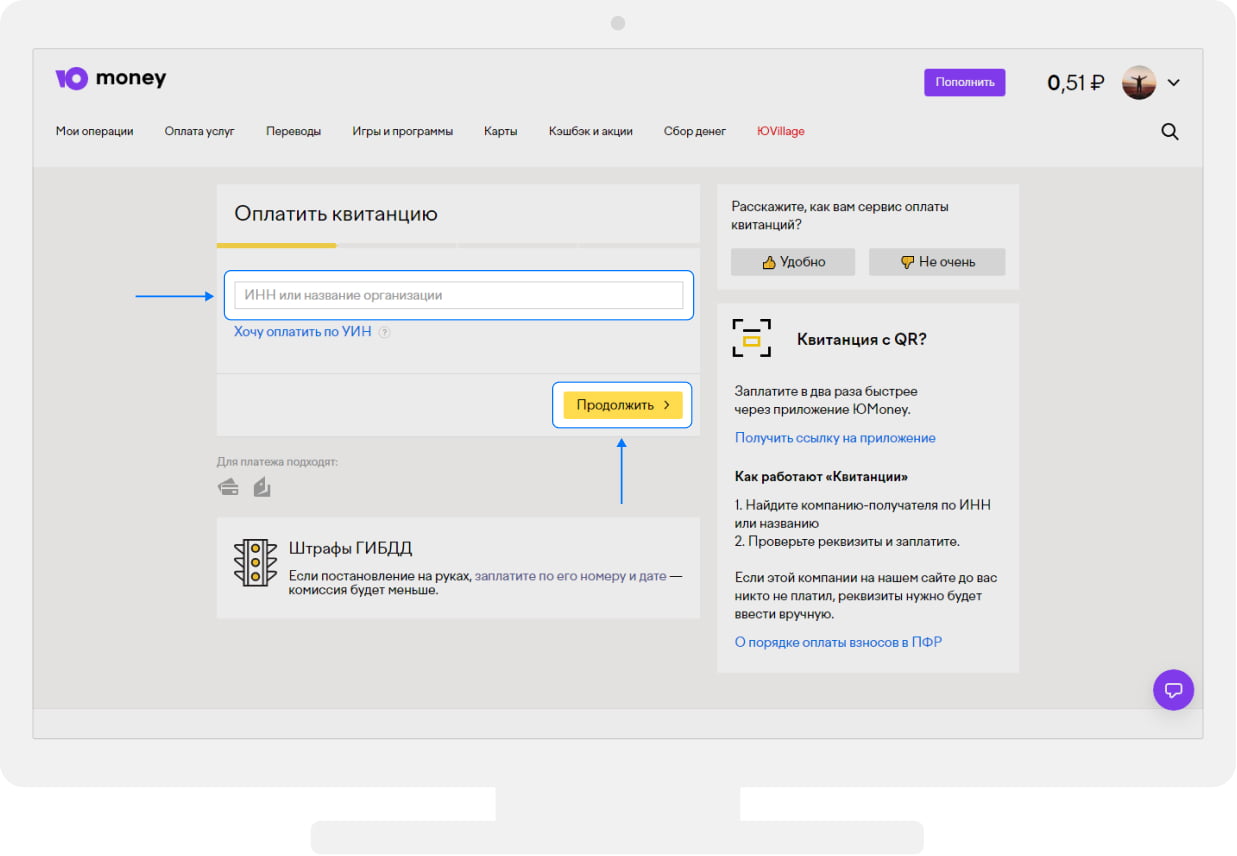Click the Хочу оплатить по УИН link
This screenshot has width=1237, height=856.
(x=302, y=332)
